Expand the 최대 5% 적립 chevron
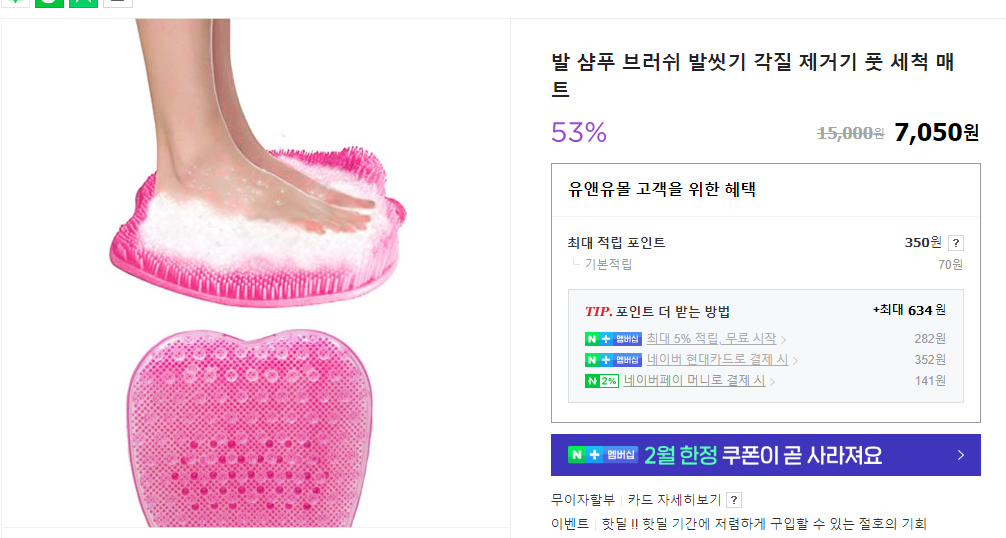The width and height of the screenshot is (1006, 538). coord(783,340)
